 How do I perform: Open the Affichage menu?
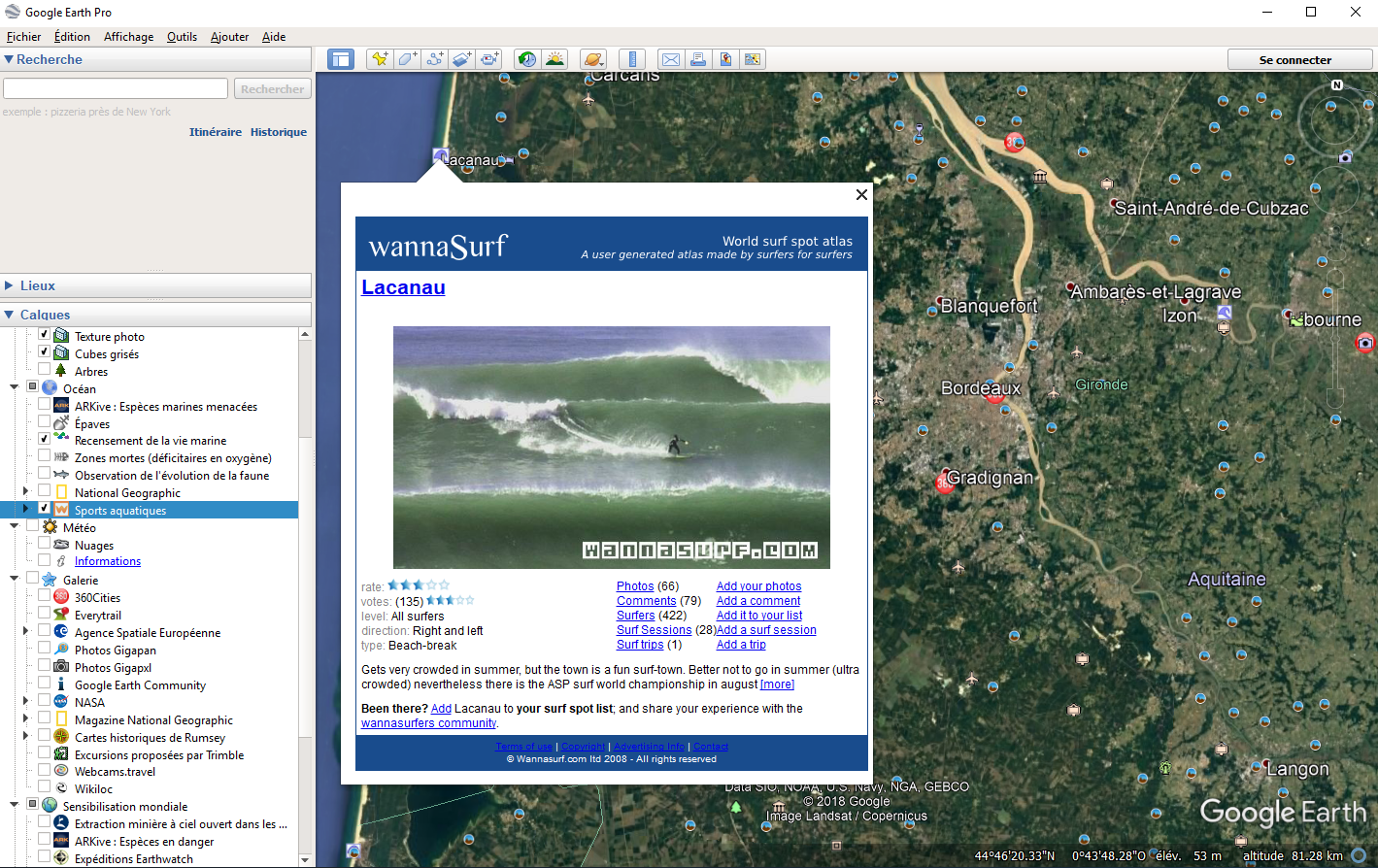(x=128, y=37)
